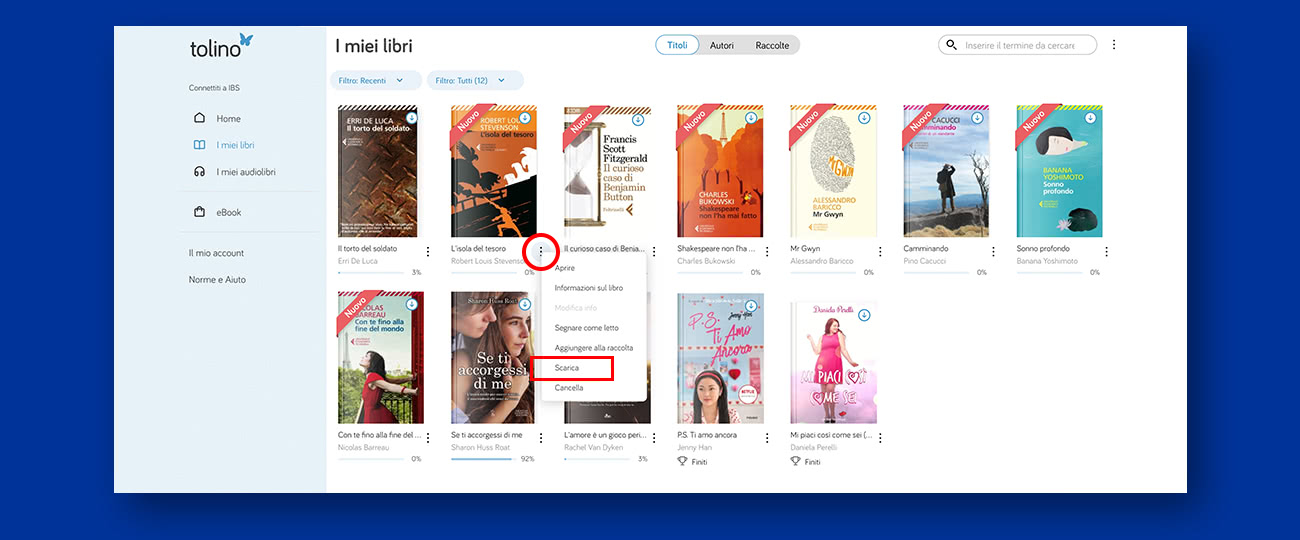
Task: Open three-dot menu for Sonno profondo
Action: [x=1106, y=252]
